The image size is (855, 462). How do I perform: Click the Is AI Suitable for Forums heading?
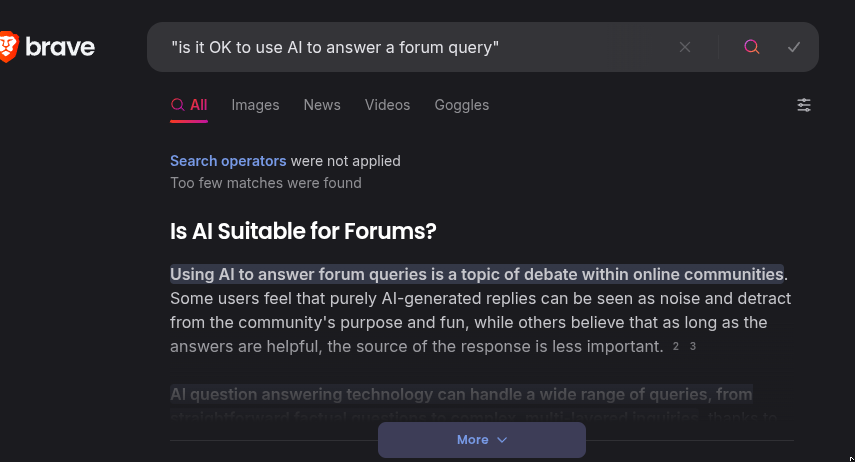click(303, 231)
